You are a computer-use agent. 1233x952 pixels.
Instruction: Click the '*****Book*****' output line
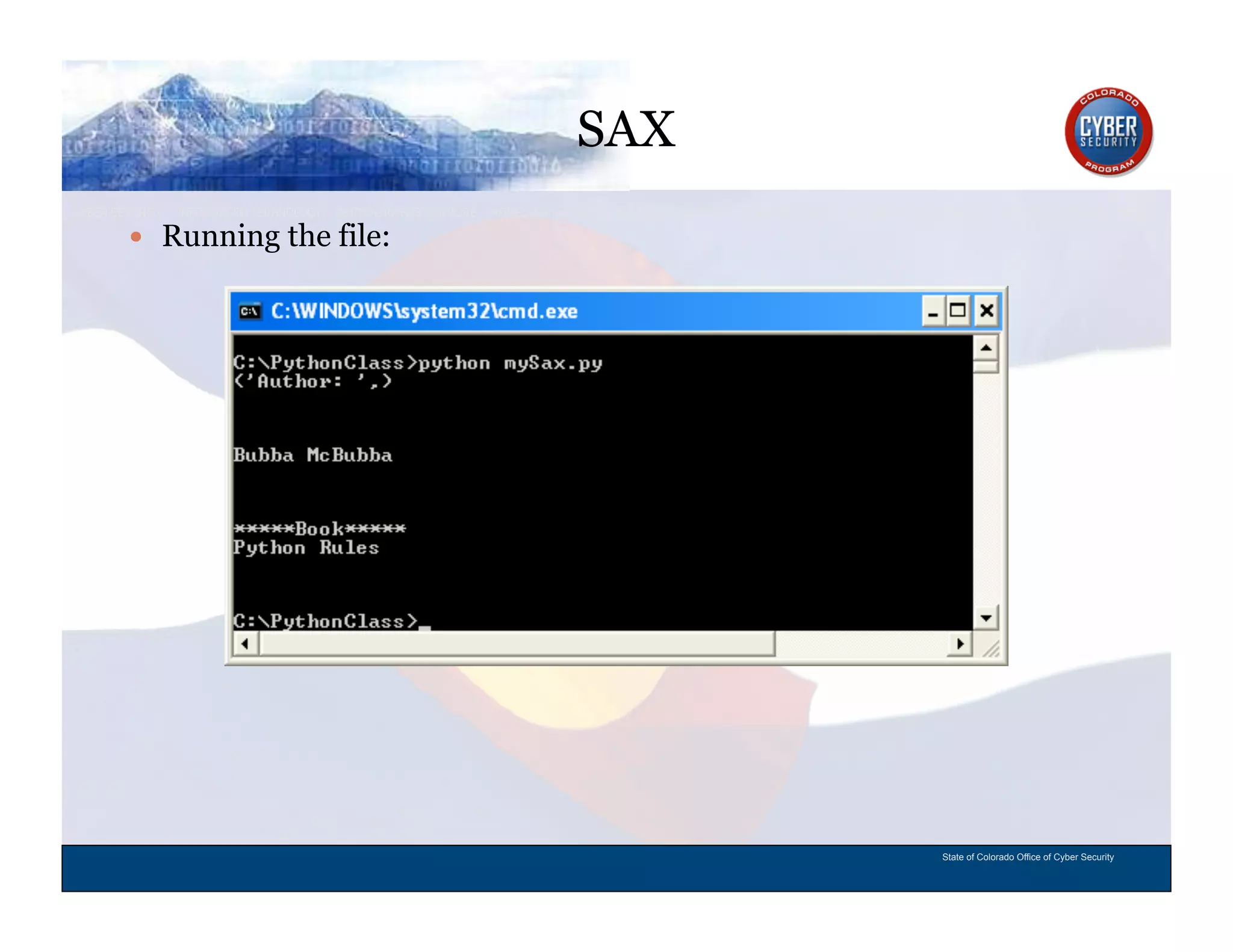320,529
